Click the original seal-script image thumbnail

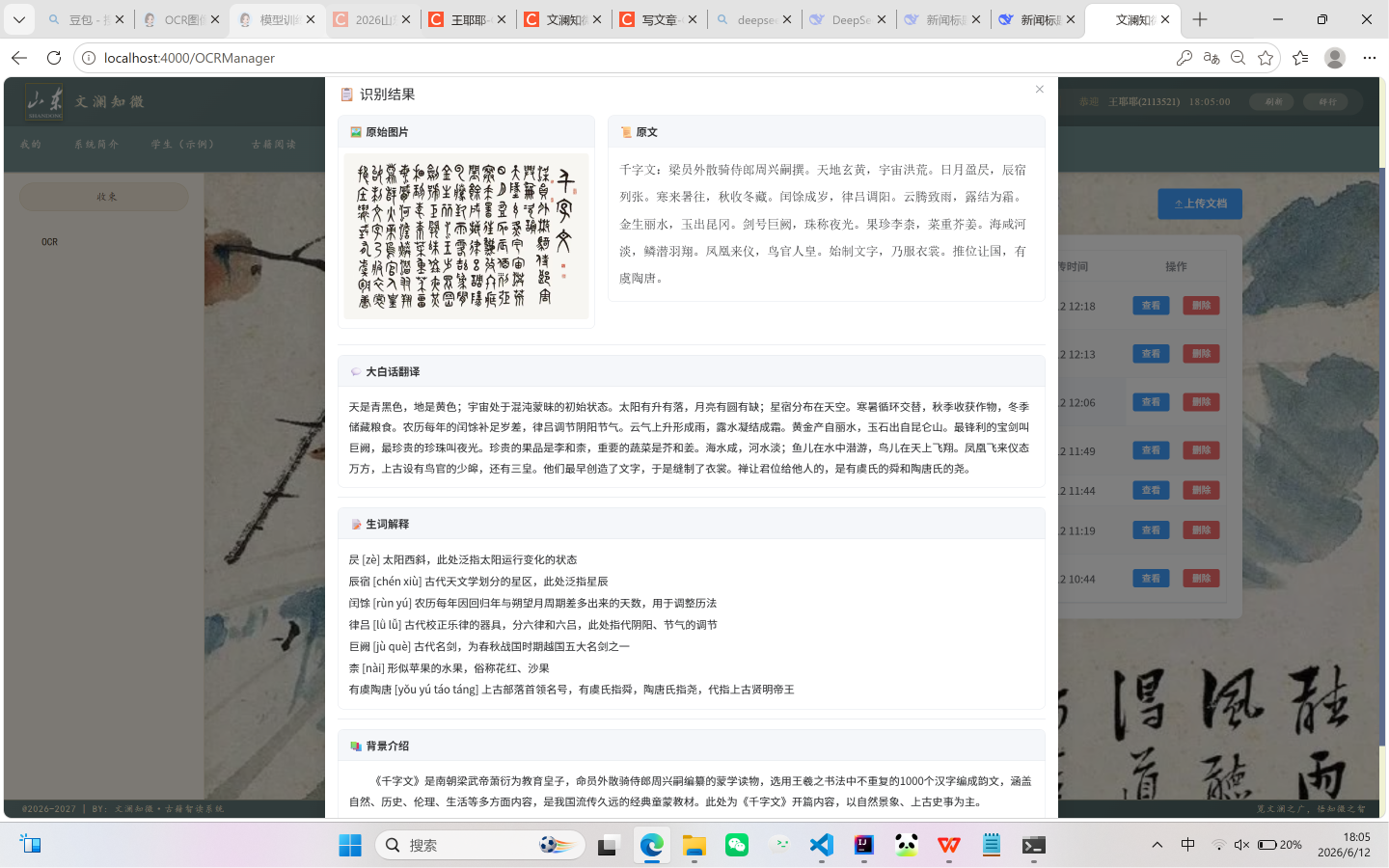[466, 236]
